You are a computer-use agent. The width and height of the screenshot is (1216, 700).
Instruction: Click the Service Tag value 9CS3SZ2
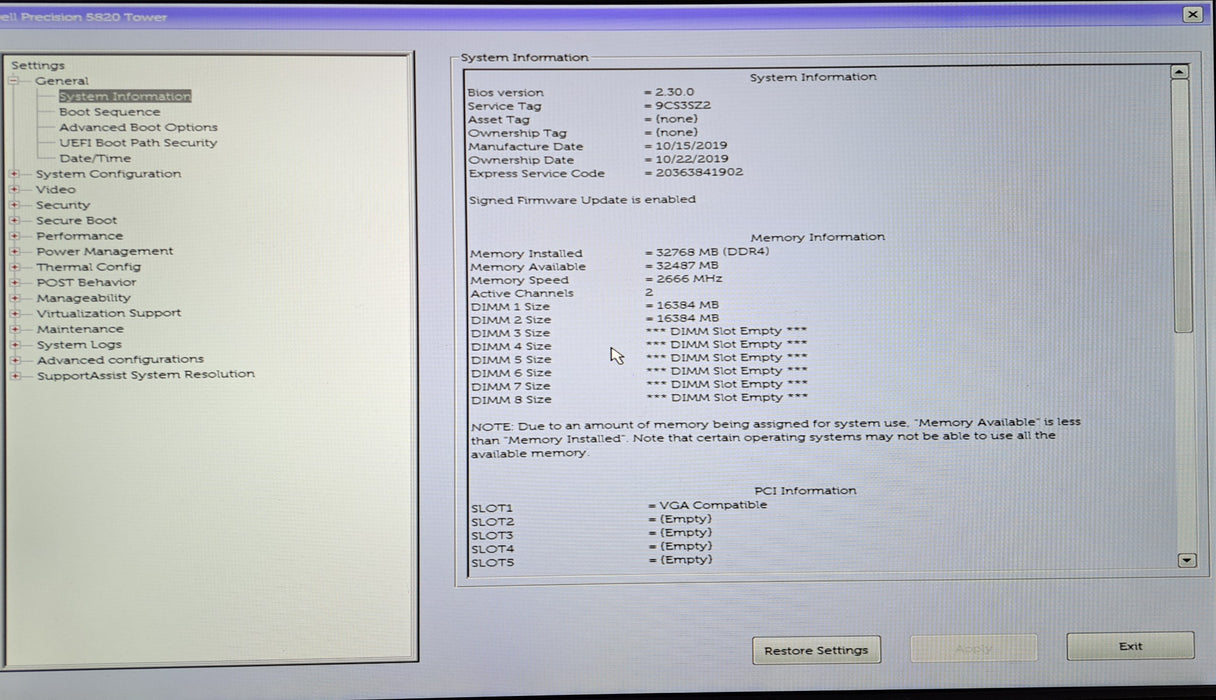[x=683, y=105]
